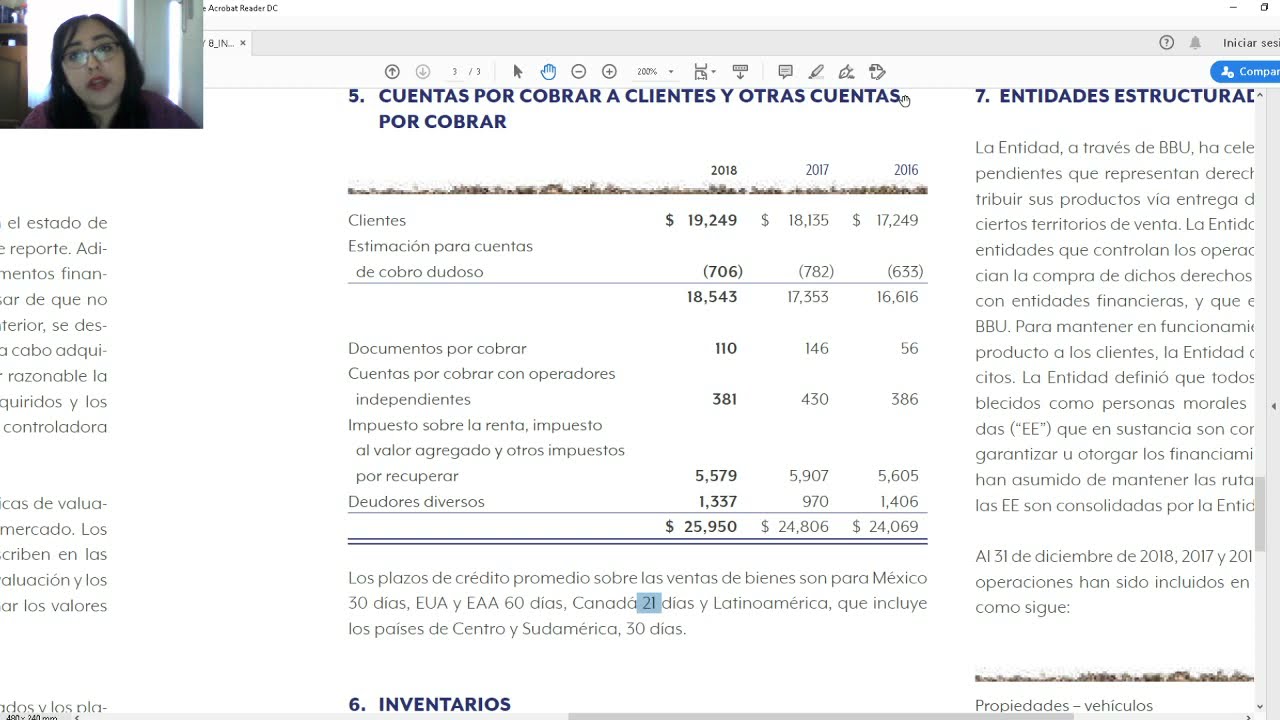This screenshot has width=1280, height=720.
Task: Click the Compartir share button
Action: [x=1246, y=72]
